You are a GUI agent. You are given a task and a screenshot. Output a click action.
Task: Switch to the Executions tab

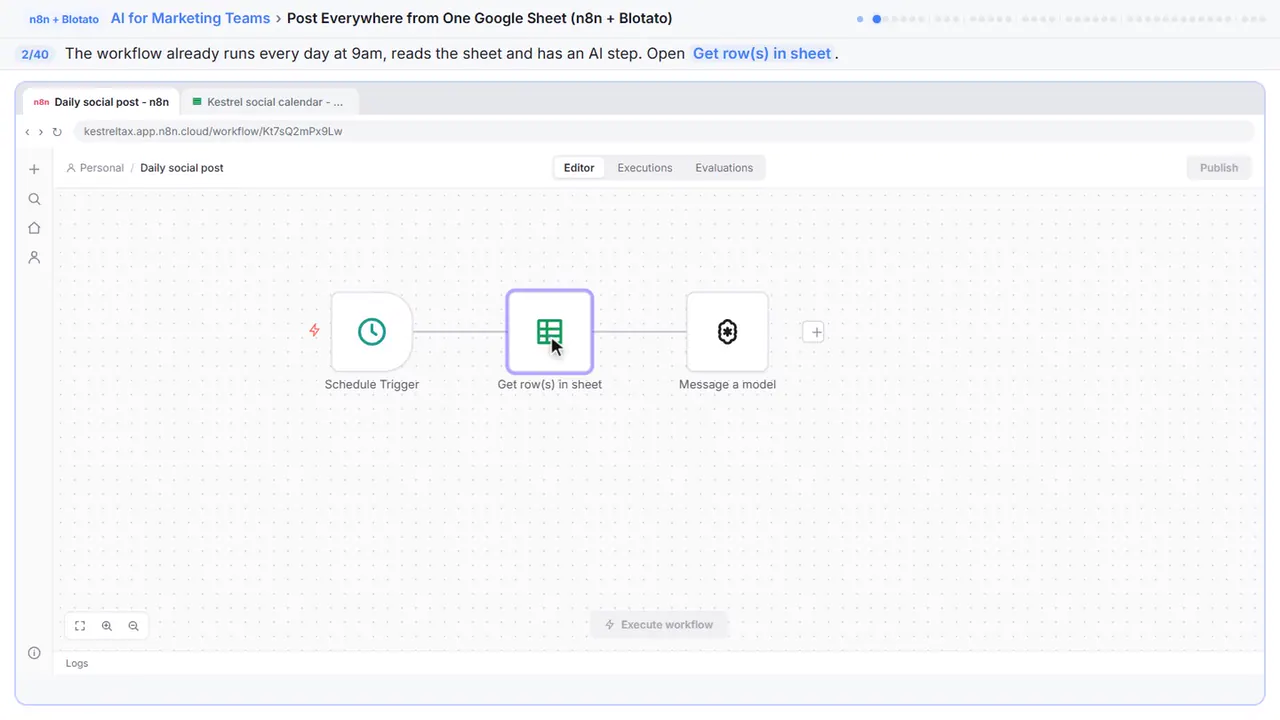pyautogui.click(x=645, y=168)
